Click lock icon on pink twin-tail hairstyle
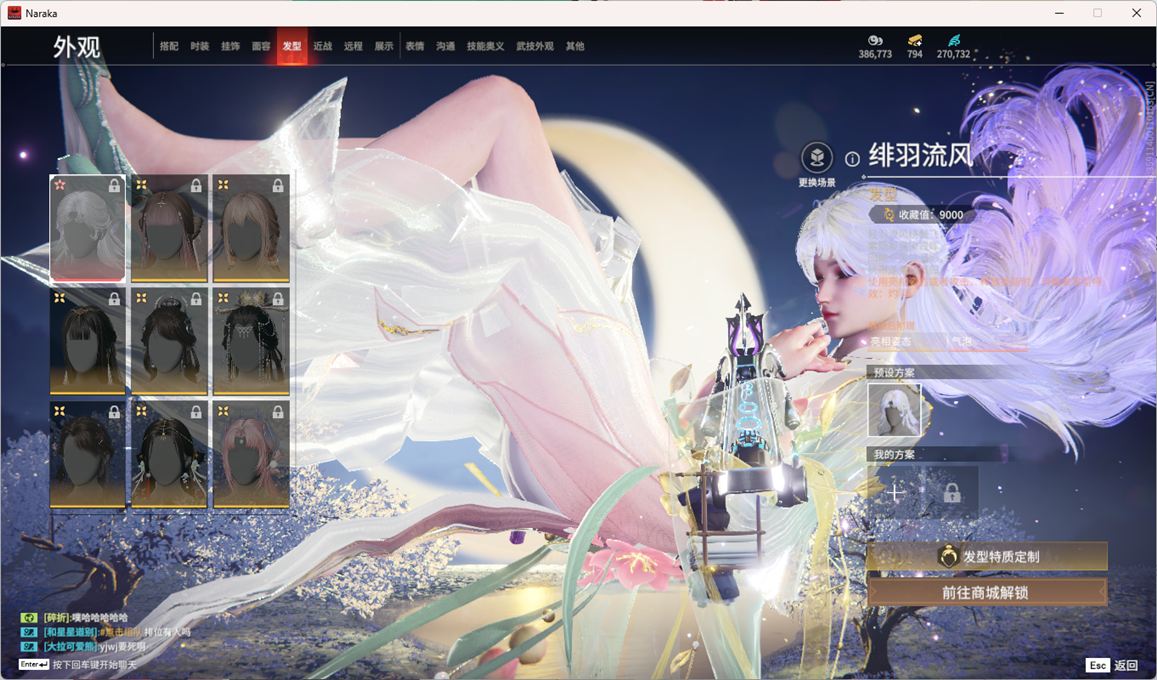1157x680 pixels. coord(278,412)
